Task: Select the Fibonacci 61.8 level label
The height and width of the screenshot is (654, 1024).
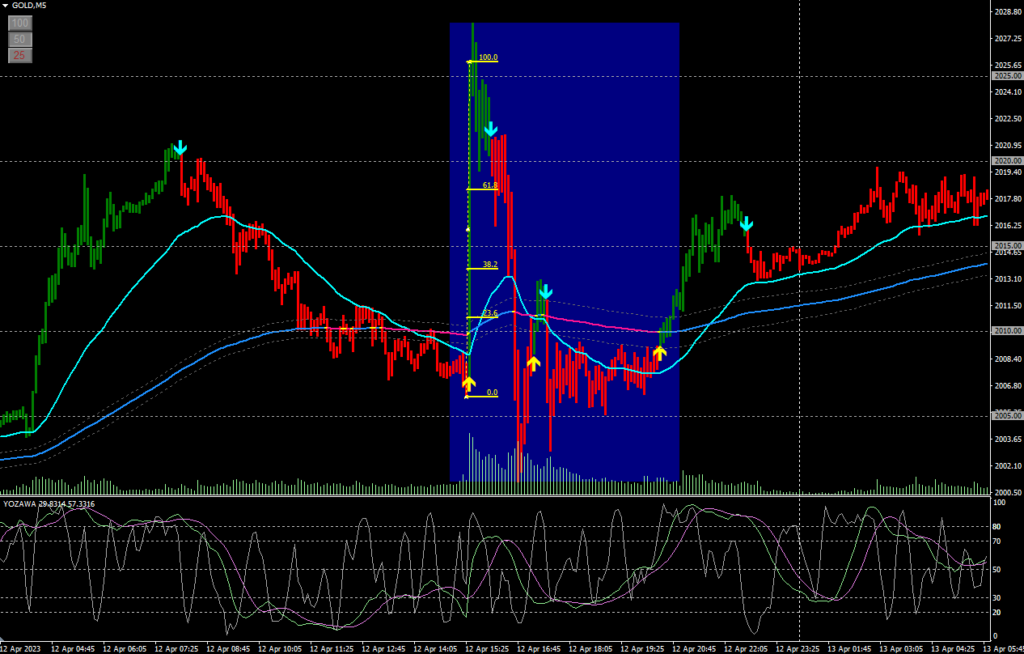Action: point(490,186)
